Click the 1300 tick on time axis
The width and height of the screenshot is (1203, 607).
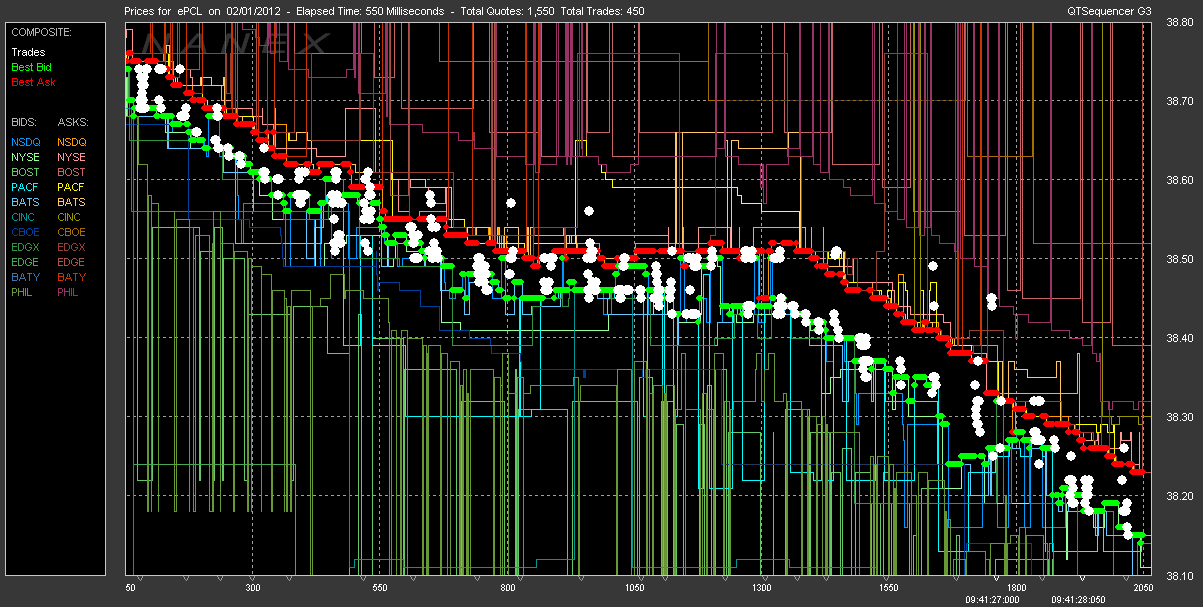[x=762, y=588]
